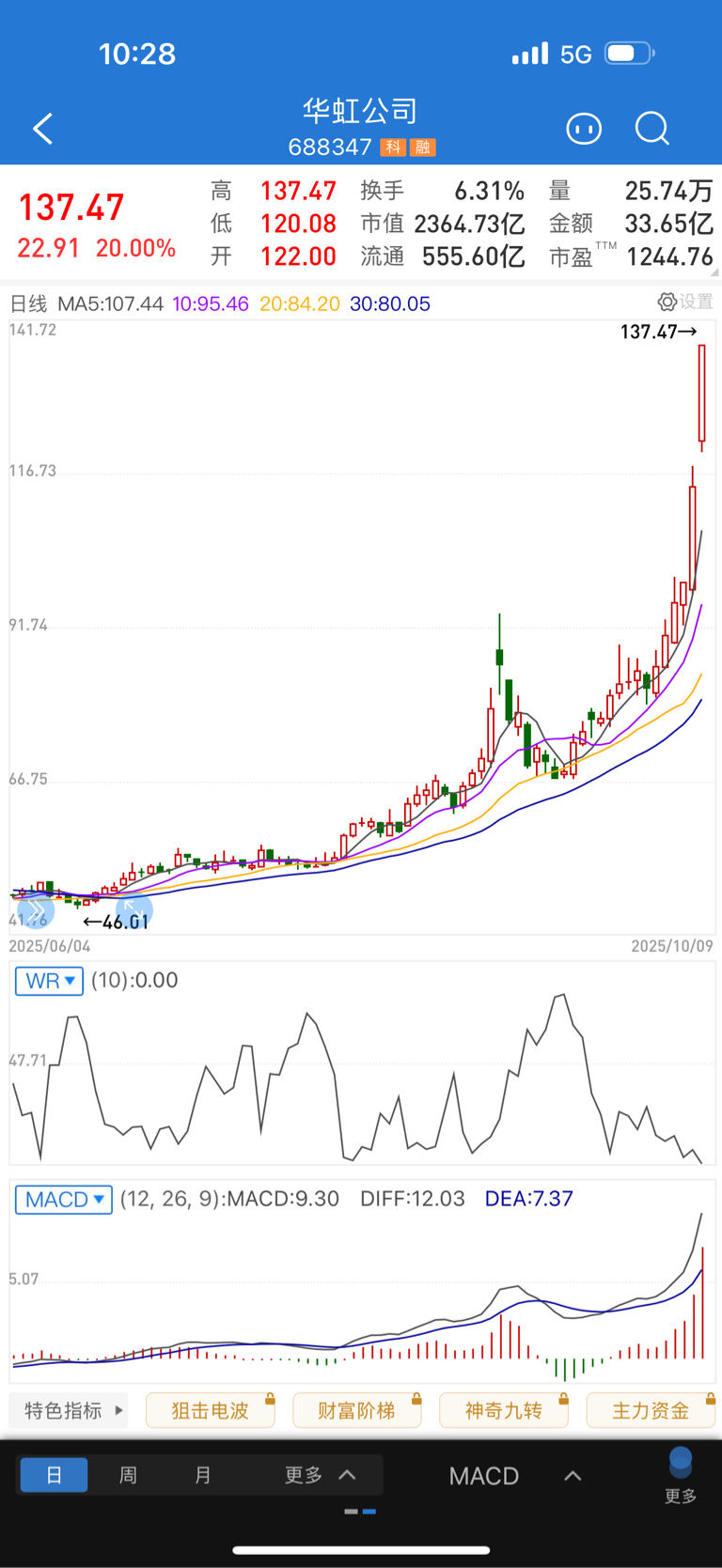Tap float cap 555.60亿
Image resolution: width=722 pixels, height=1568 pixels.
473,256
